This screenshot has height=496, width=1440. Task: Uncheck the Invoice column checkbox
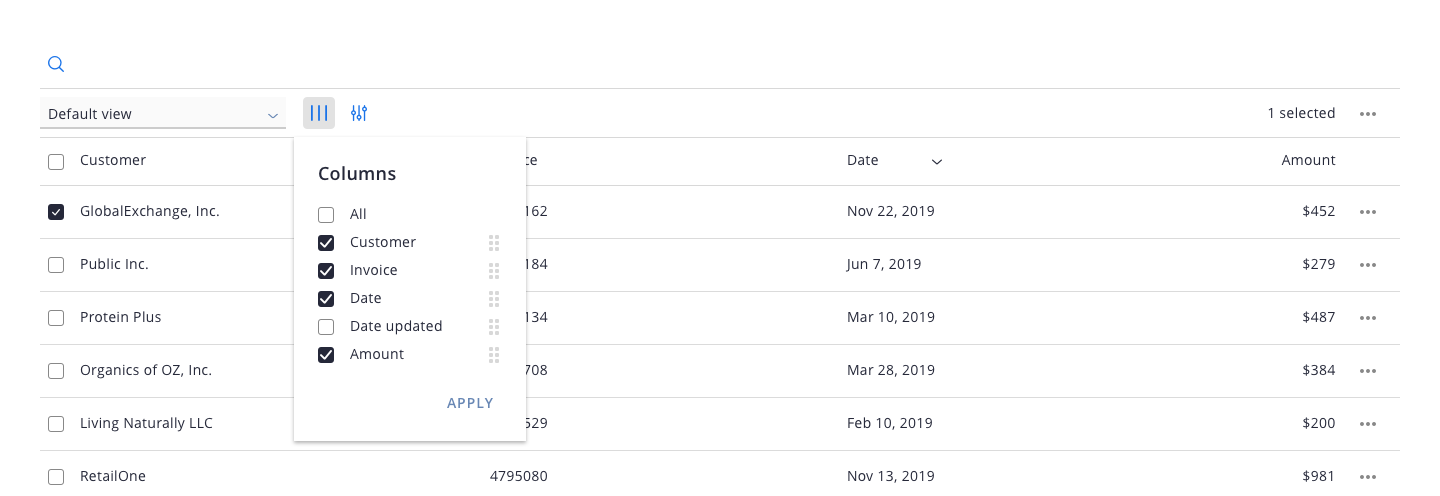pyautogui.click(x=326, y=271)
